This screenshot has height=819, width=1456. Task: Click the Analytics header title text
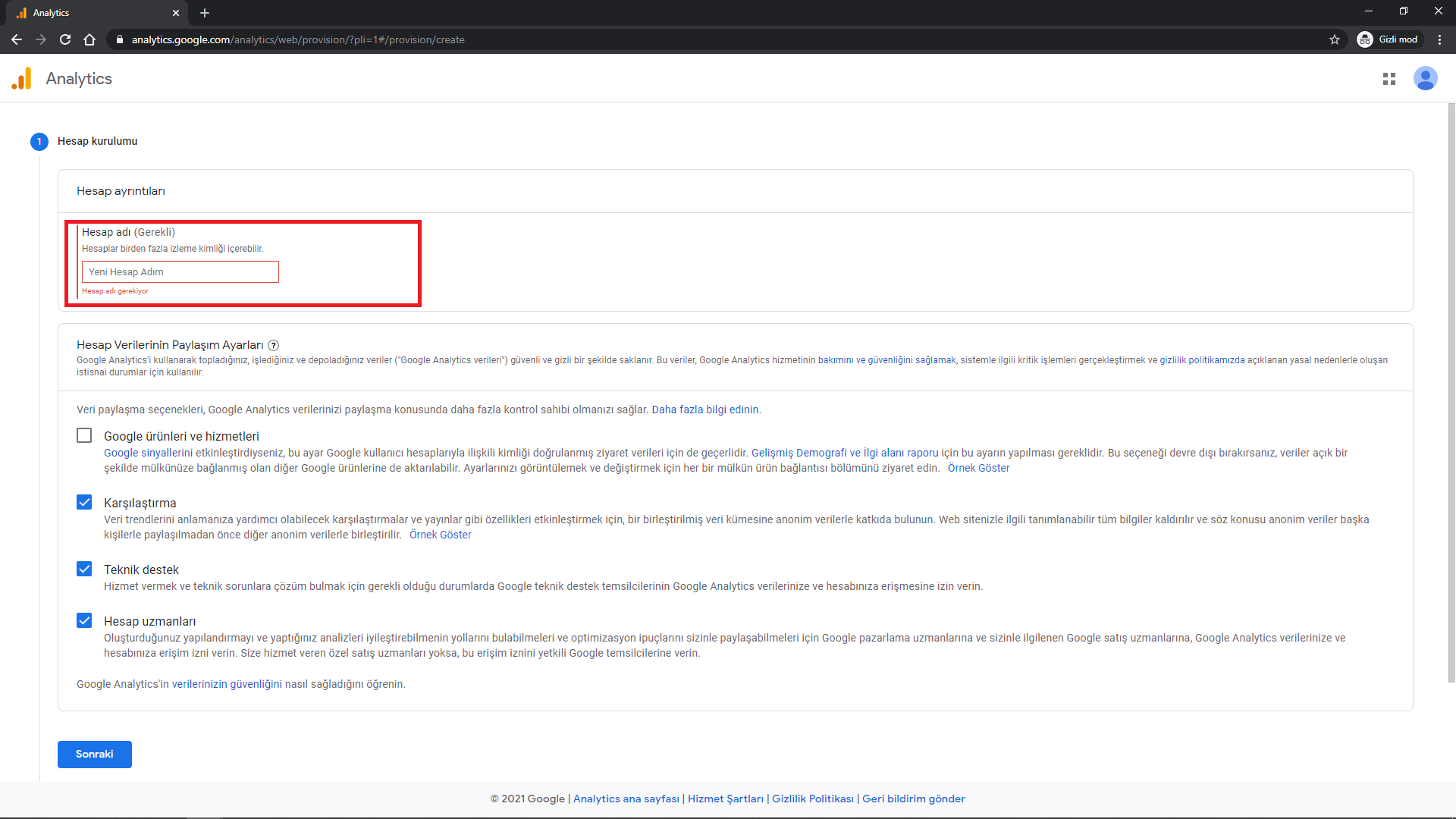pyautogui.click(x=79, y=79)
